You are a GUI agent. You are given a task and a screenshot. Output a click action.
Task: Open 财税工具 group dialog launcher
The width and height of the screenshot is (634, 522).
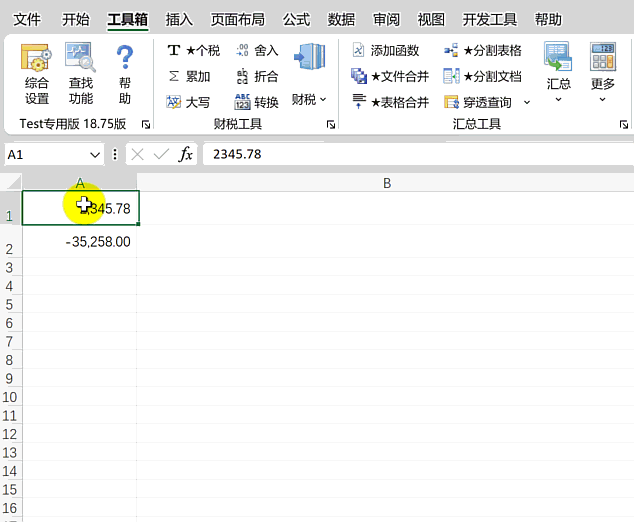(x=331, y=125)
